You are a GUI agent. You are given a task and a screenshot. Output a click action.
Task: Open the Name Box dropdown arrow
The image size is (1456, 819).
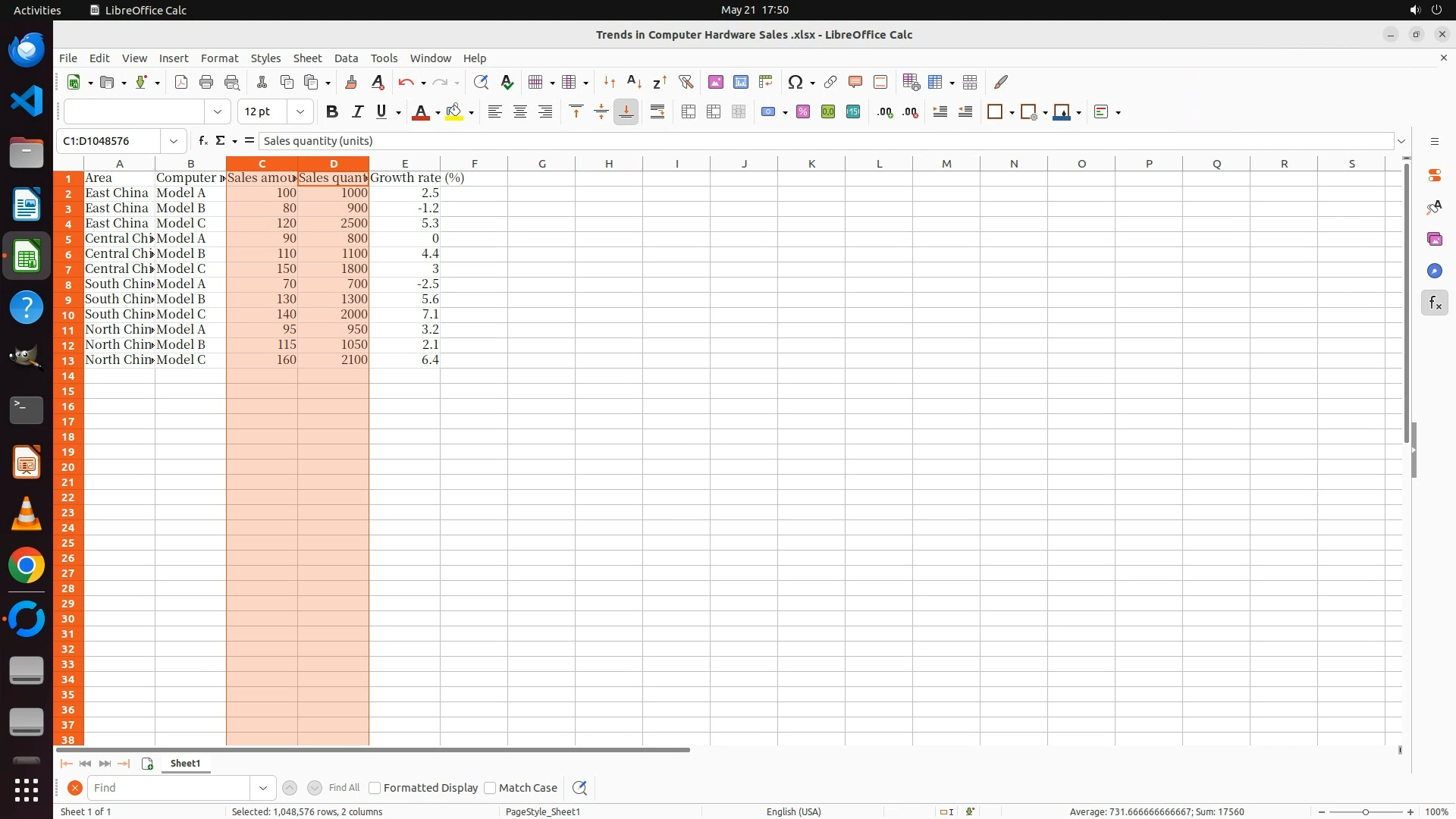(174, 141)
